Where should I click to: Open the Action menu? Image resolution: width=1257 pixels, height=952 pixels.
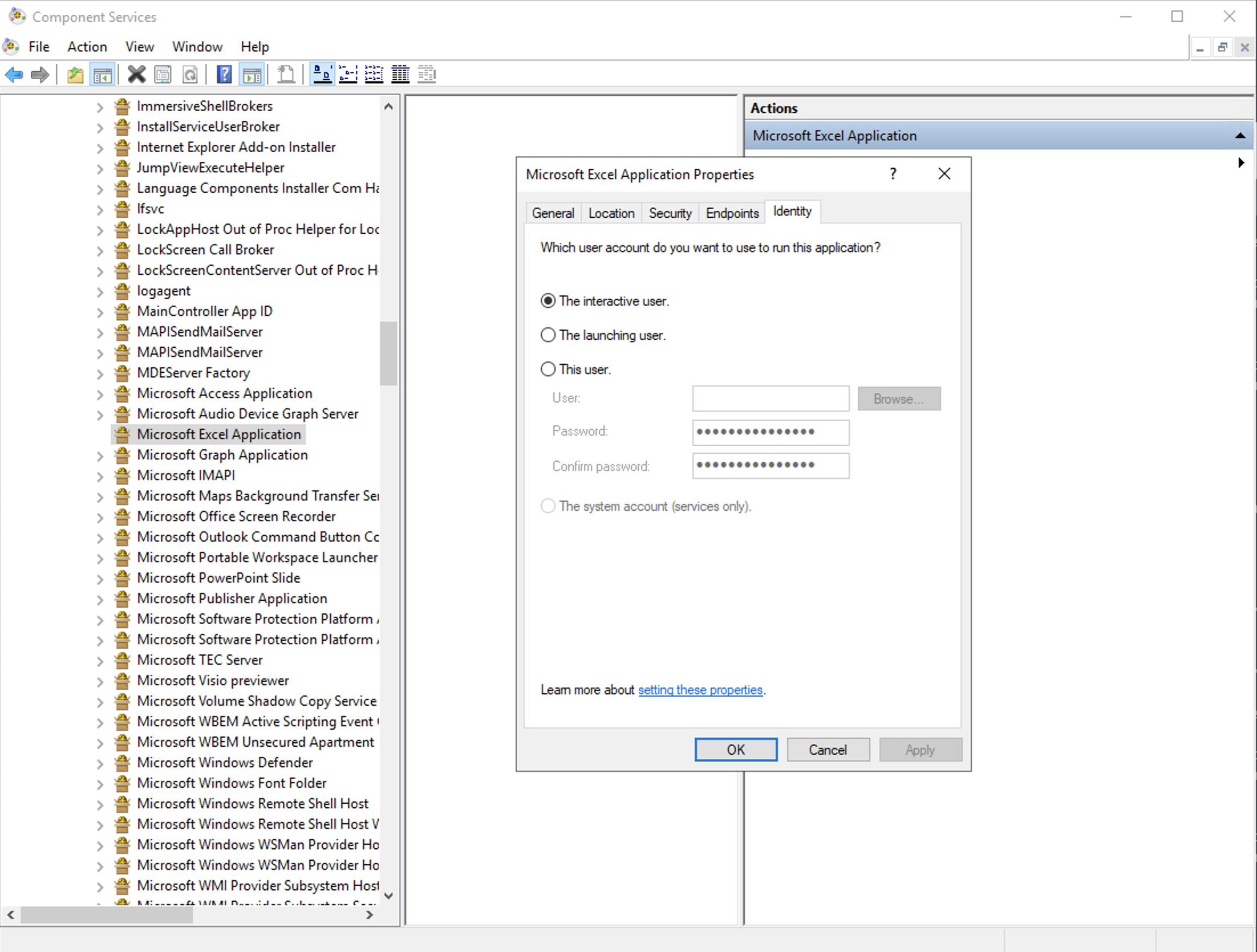point(87,47)
